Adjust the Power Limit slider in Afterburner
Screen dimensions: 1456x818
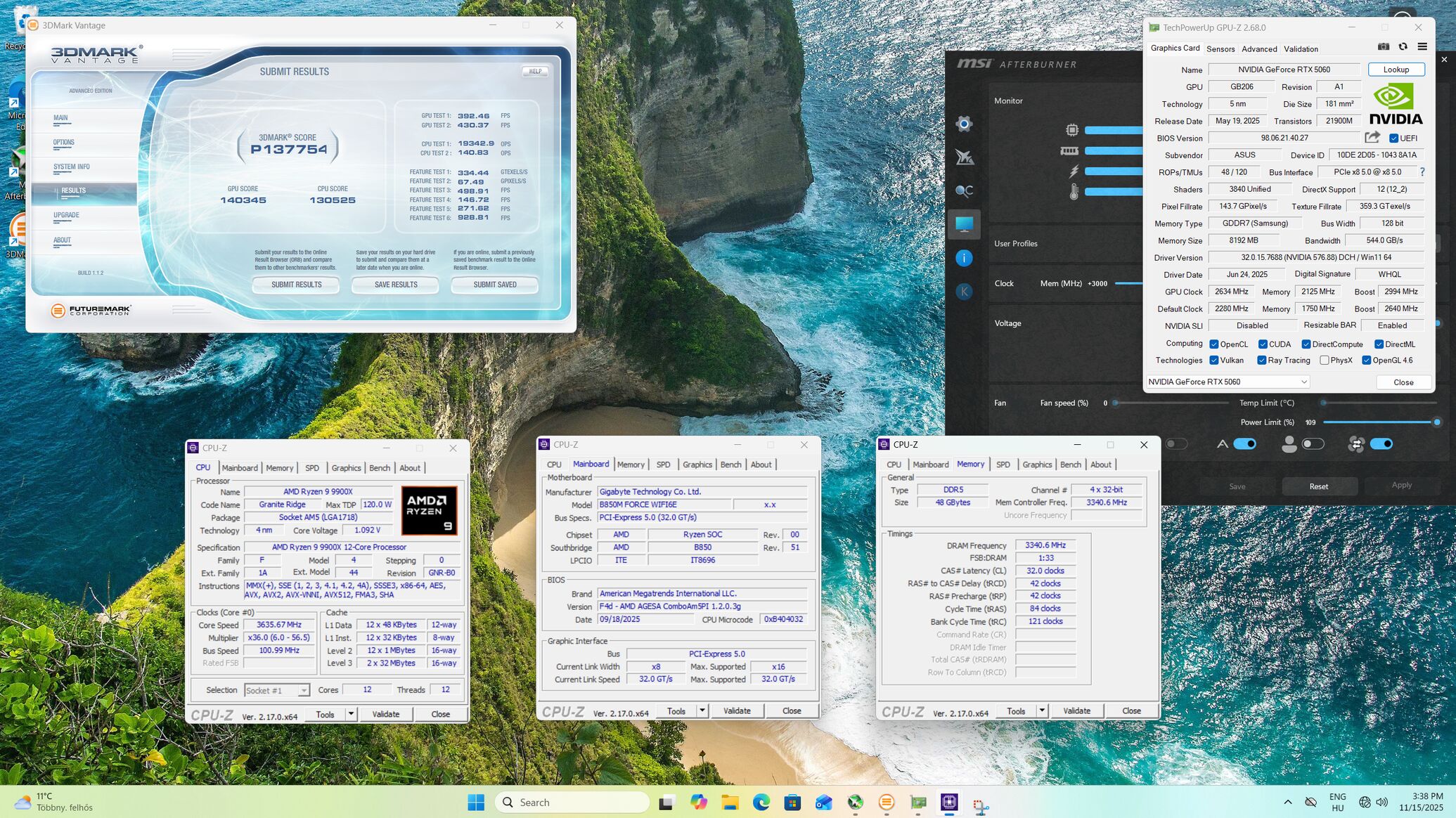coord(1436,422)
